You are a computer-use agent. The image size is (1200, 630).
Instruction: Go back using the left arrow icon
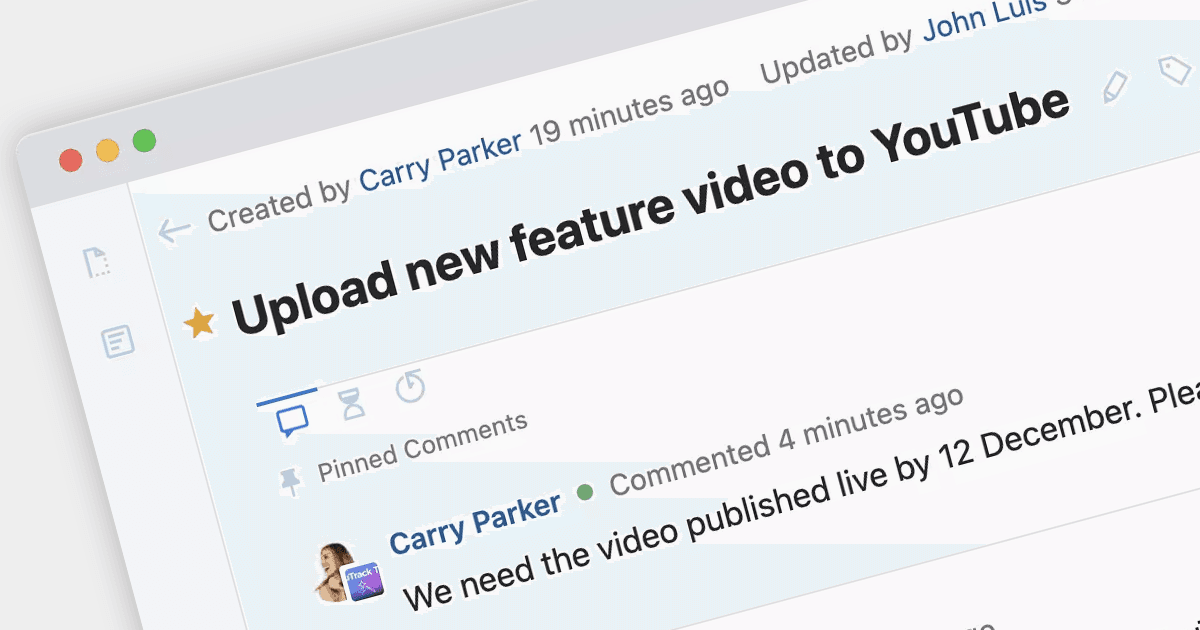[174, 231]
